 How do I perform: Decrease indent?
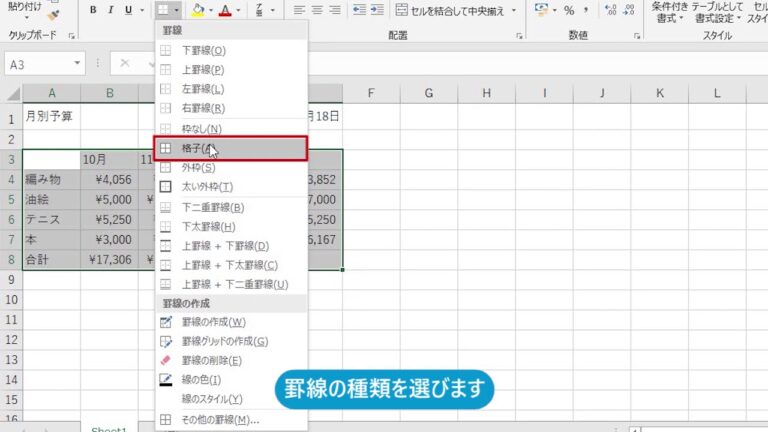tap(359, 10)
